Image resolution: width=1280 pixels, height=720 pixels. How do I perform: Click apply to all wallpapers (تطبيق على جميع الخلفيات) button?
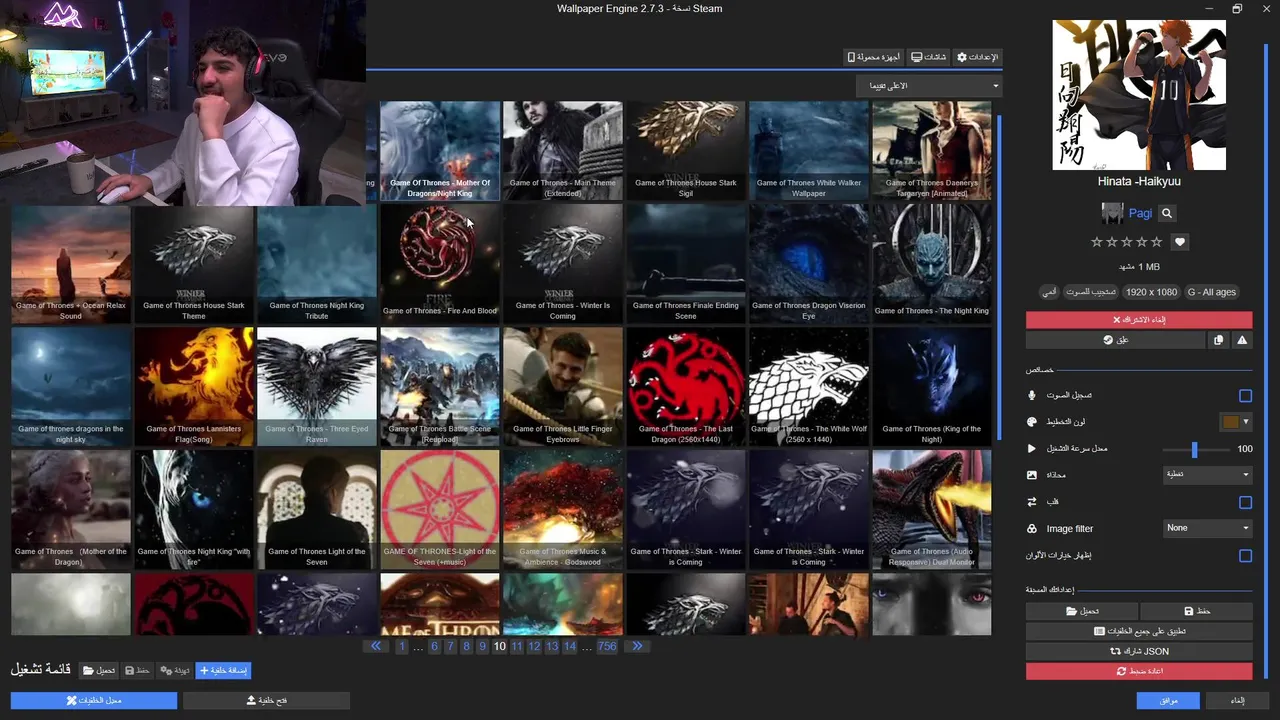[x=1139, y=631]
